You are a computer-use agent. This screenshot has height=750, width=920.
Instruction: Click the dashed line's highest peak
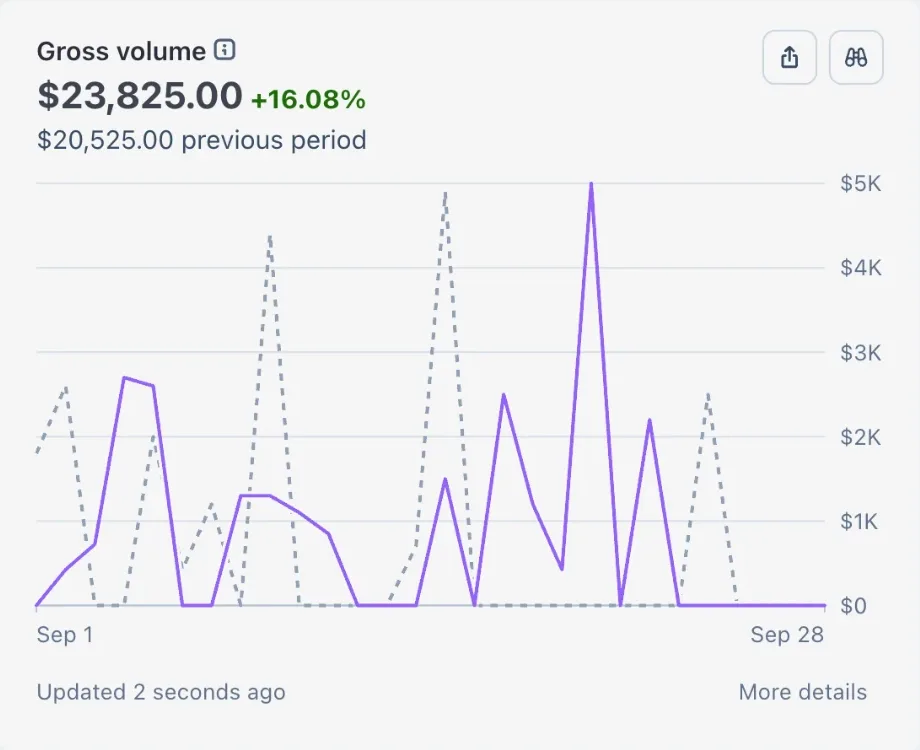pyautogui.click(x=446, y=193)
